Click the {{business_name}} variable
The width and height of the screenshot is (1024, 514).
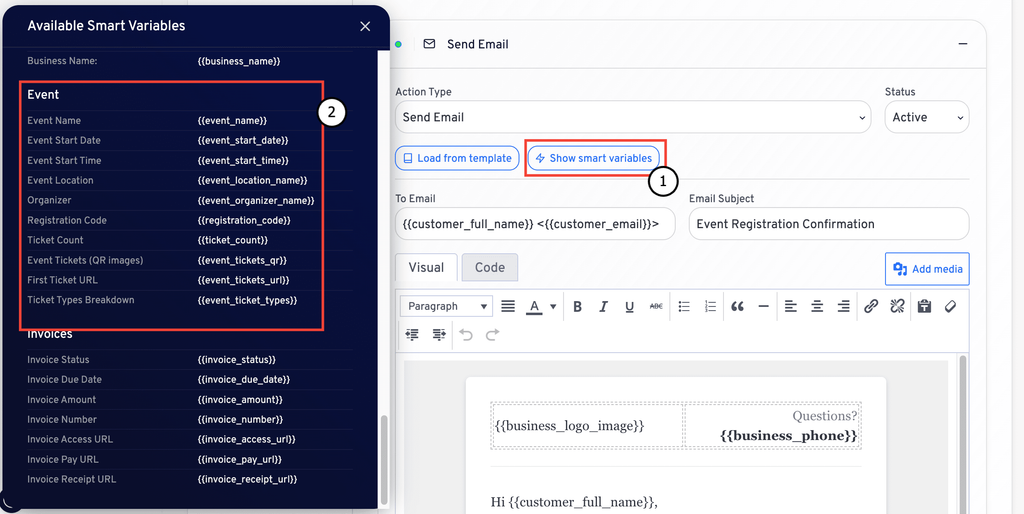(238, 61)
